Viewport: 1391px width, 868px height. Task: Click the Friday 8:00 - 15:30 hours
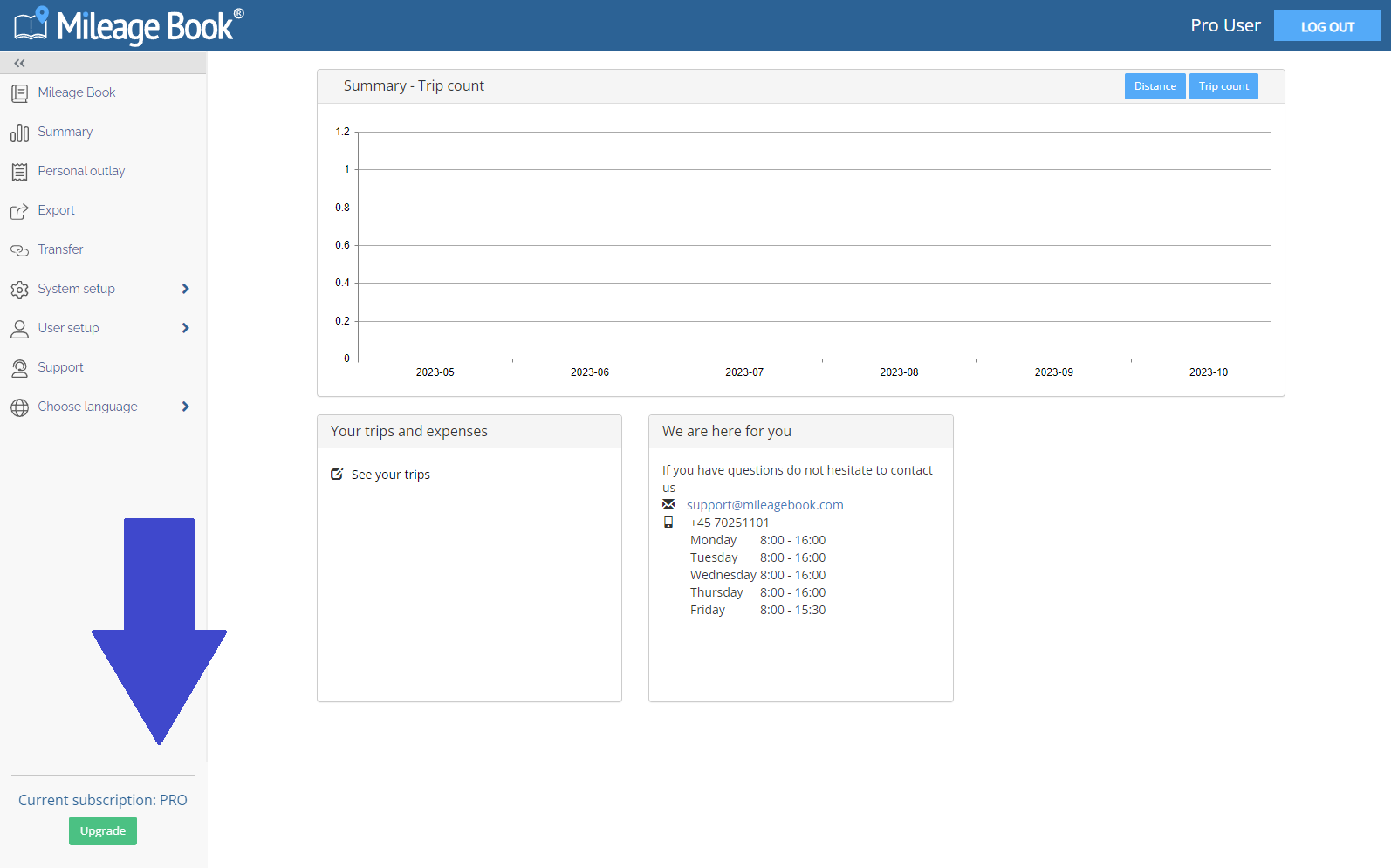click(757, 610)
